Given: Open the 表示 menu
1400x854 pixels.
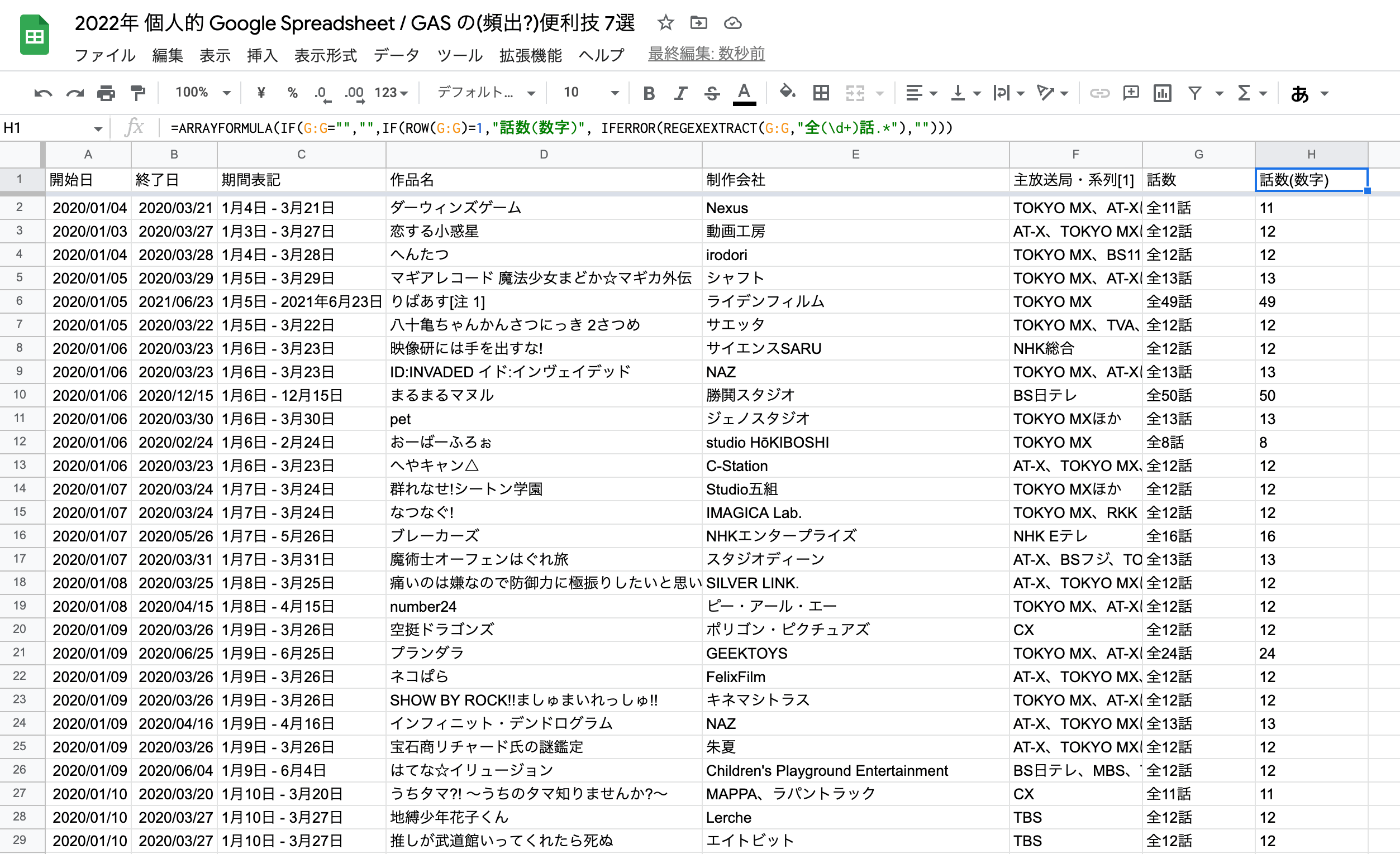Looking at the screenshot, I should coord(215,55).
